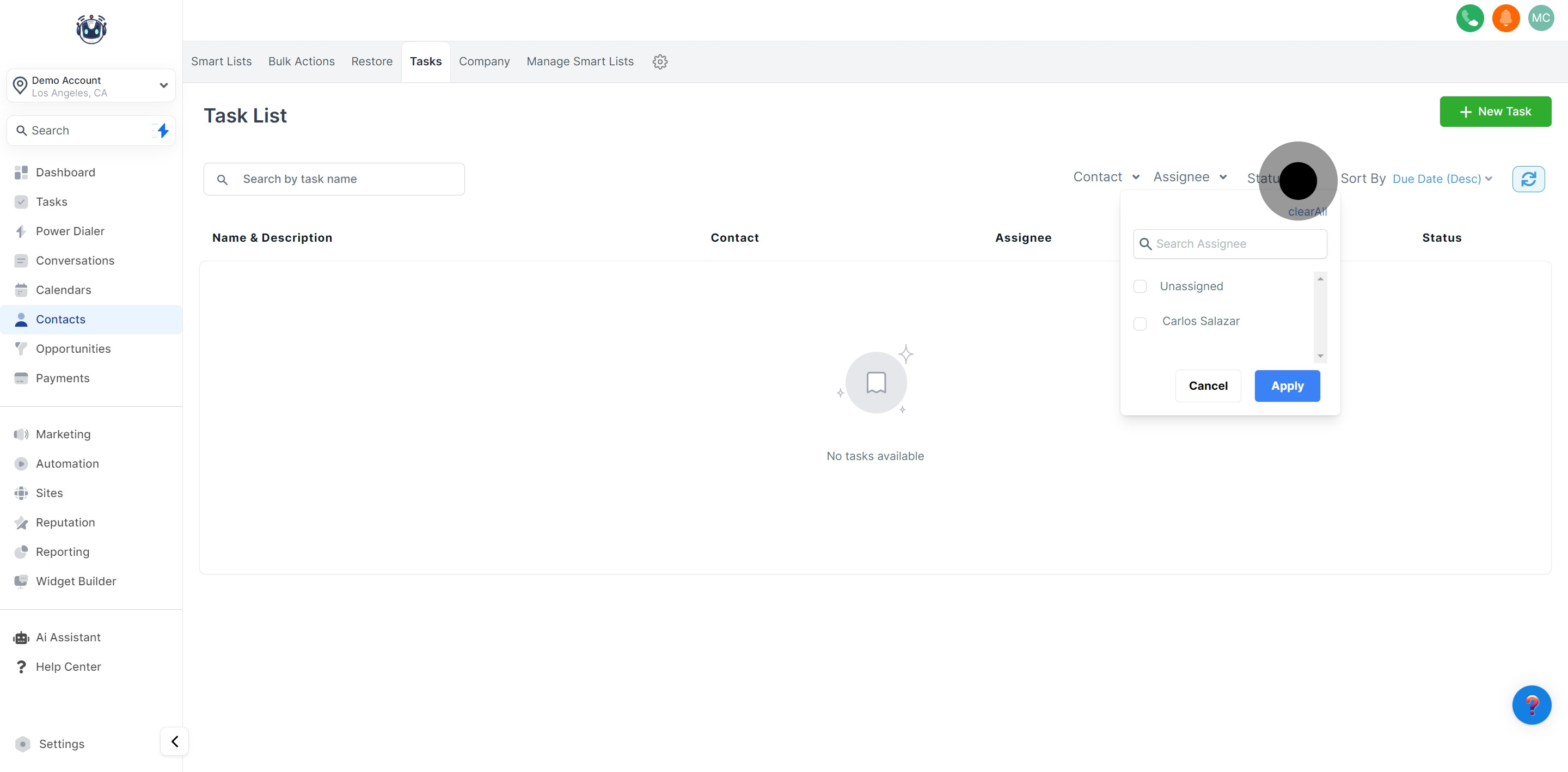Click the settings gear icon in tab bar
This screenshot has height=772, width=1568.
pos(660,62)
